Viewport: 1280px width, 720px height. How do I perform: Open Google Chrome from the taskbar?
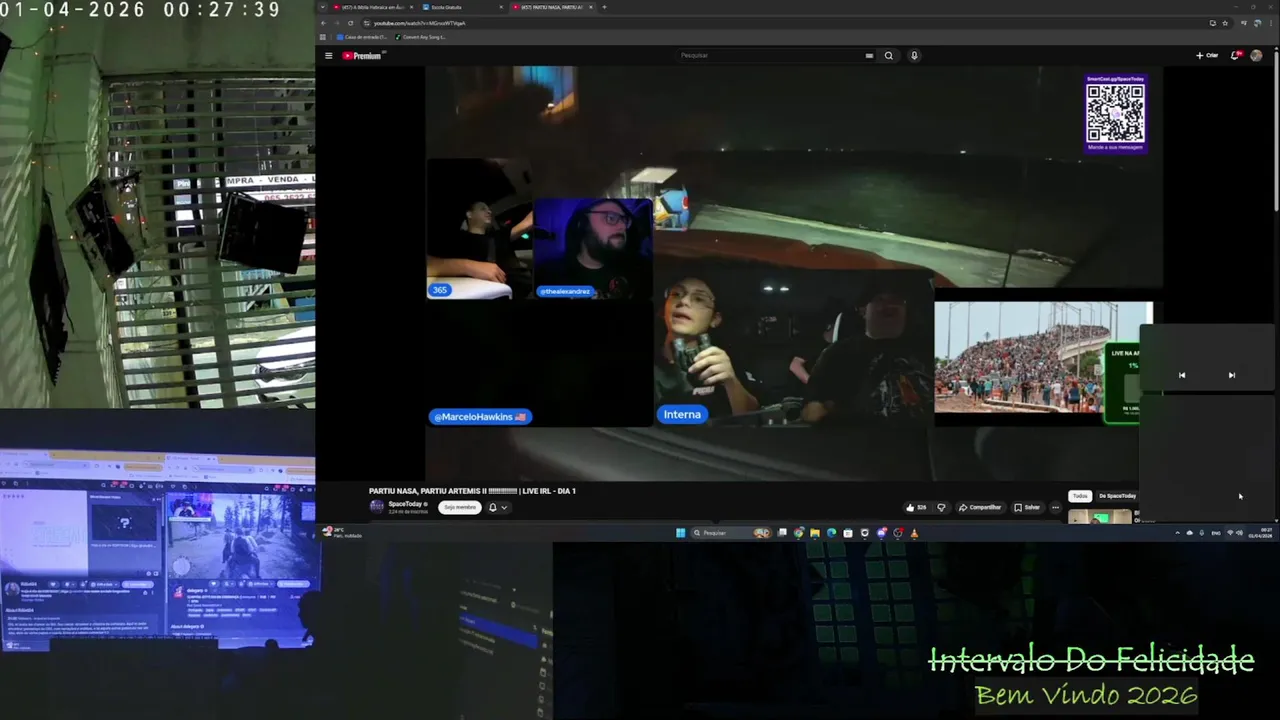pos(798,533)
